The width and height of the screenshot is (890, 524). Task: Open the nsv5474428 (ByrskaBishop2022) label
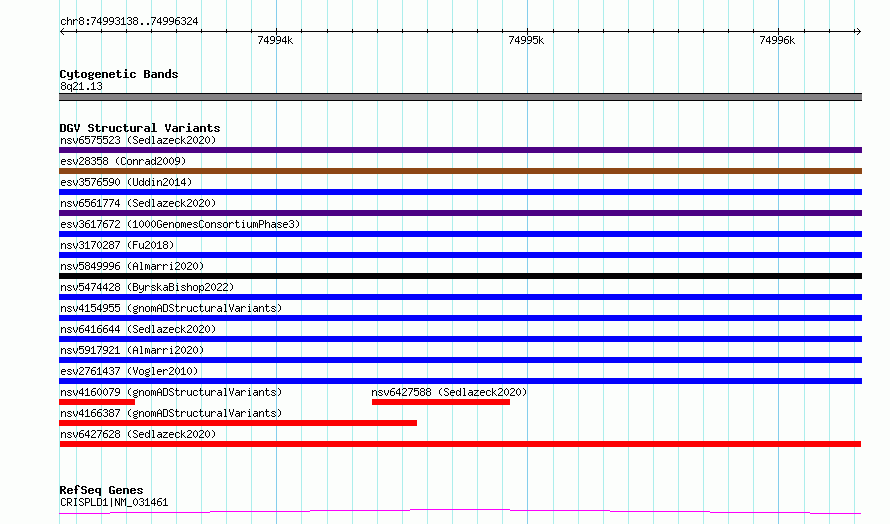click(147, 287)
